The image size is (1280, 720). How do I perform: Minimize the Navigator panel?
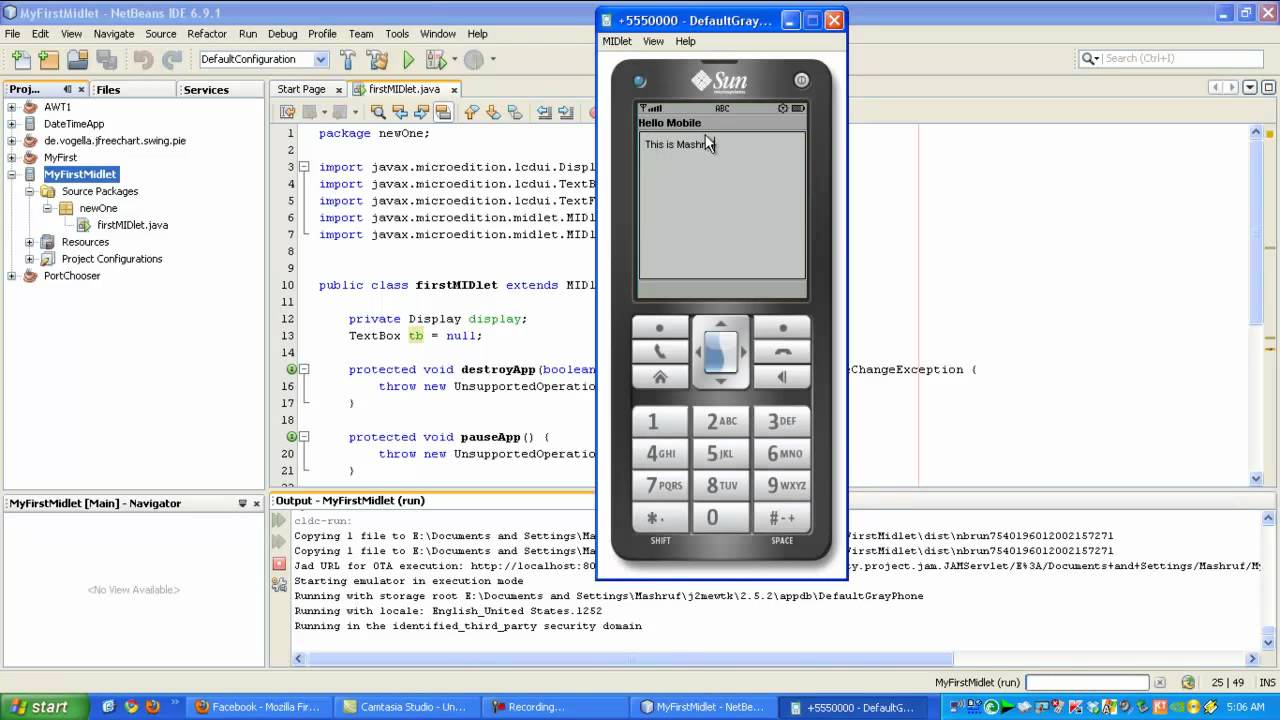tap(243, 504)
